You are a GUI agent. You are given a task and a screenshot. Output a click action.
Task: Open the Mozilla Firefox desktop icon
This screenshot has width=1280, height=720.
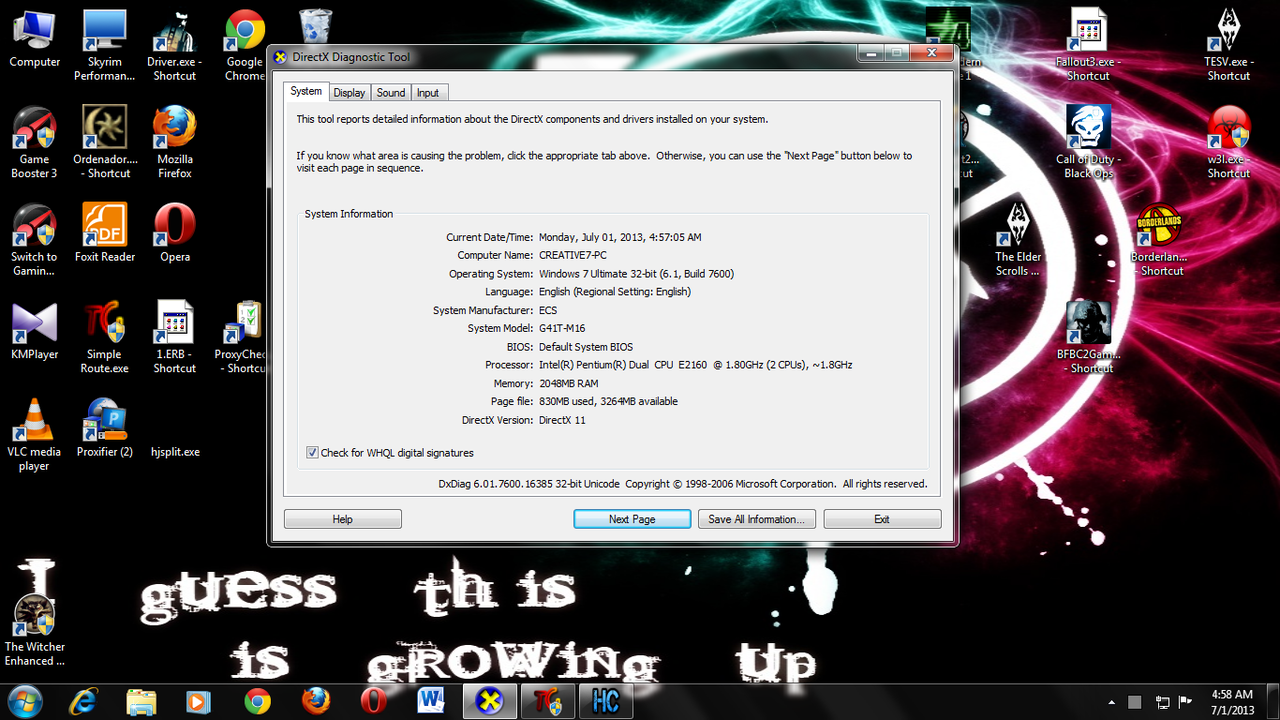point(175,142)
